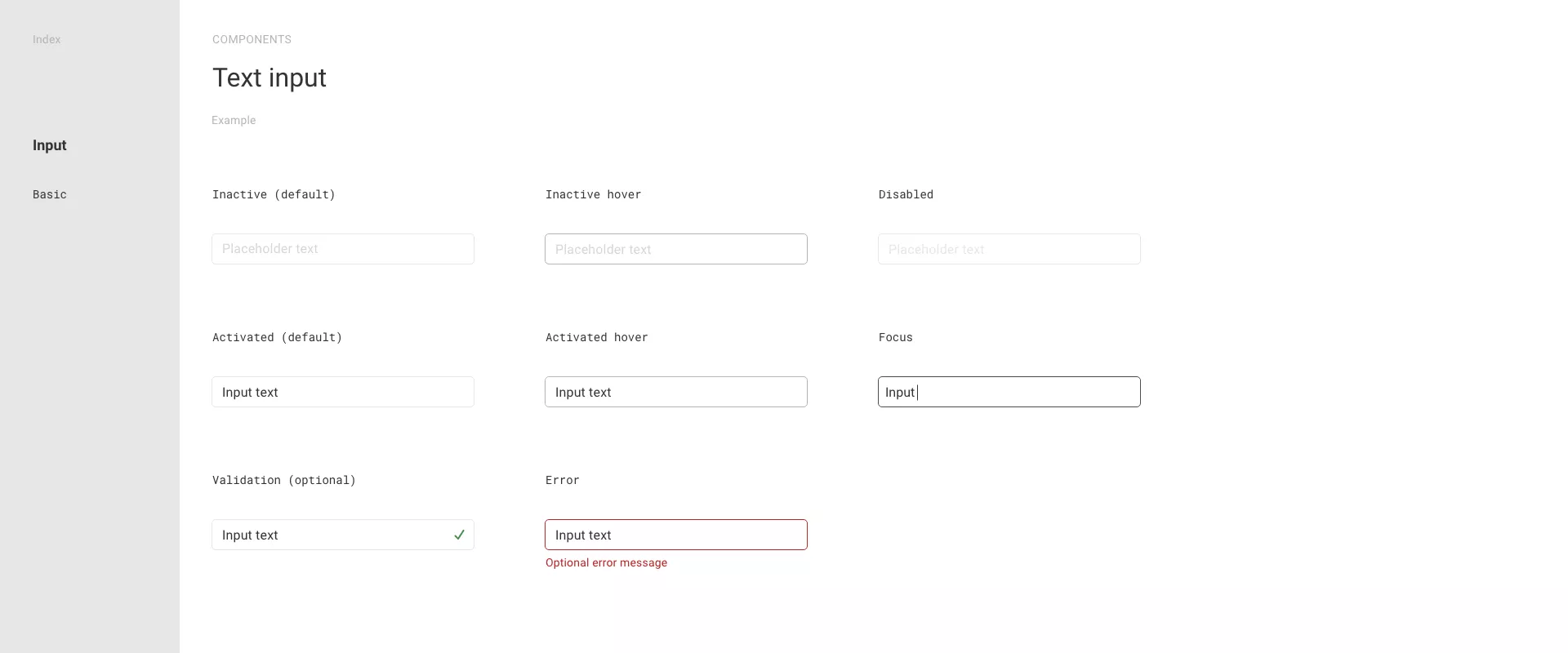Select the Input section in sidebar
1568x653 pixels.
click(x=50, y=145)
